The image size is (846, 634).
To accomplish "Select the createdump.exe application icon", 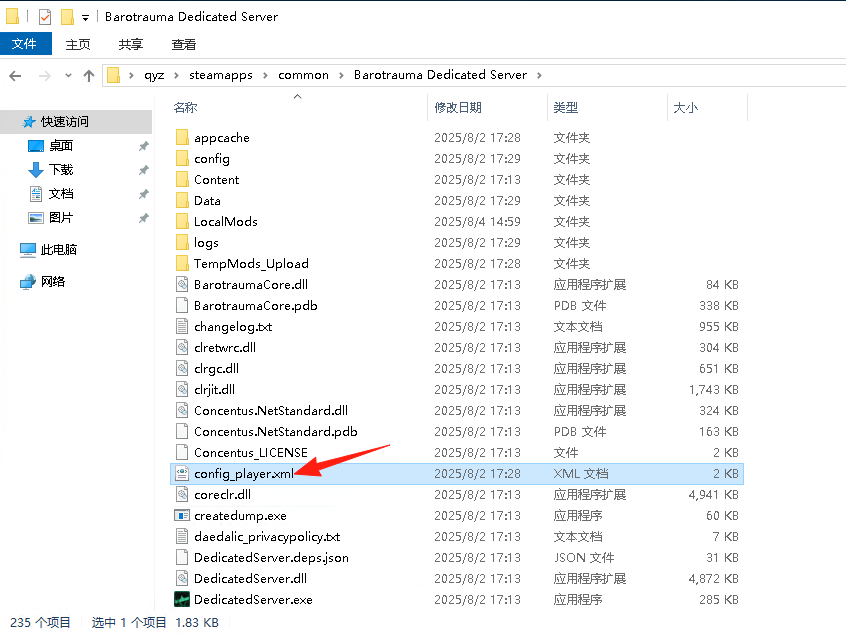I will point(182,516).
